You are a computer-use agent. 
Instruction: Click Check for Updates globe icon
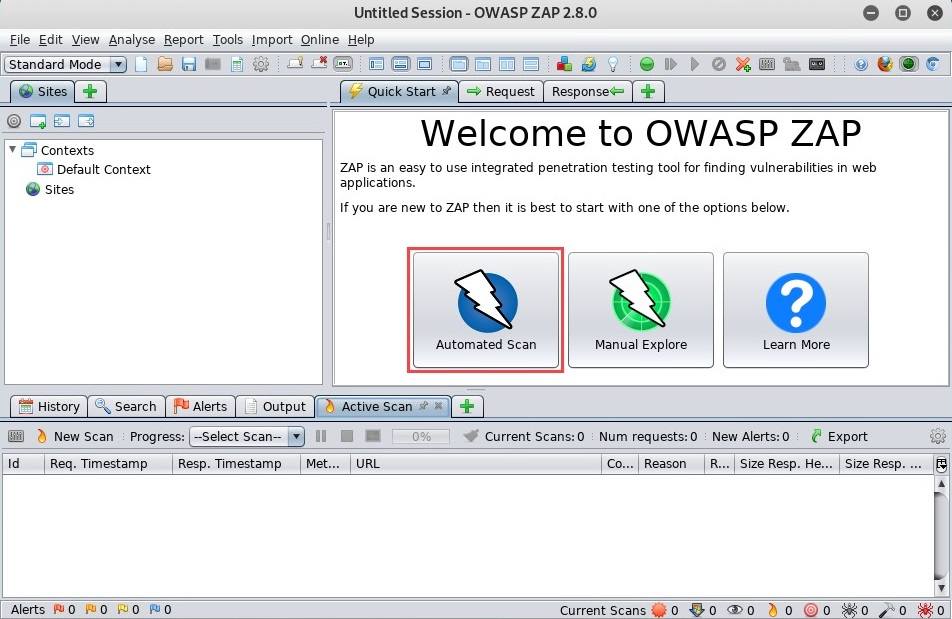click(589, 64)
